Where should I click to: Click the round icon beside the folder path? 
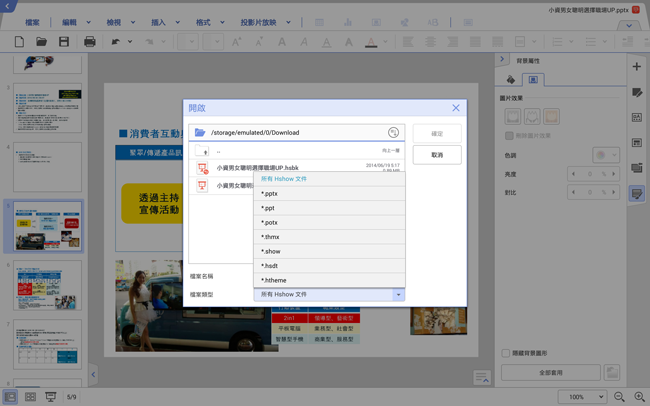click(393, 132)
